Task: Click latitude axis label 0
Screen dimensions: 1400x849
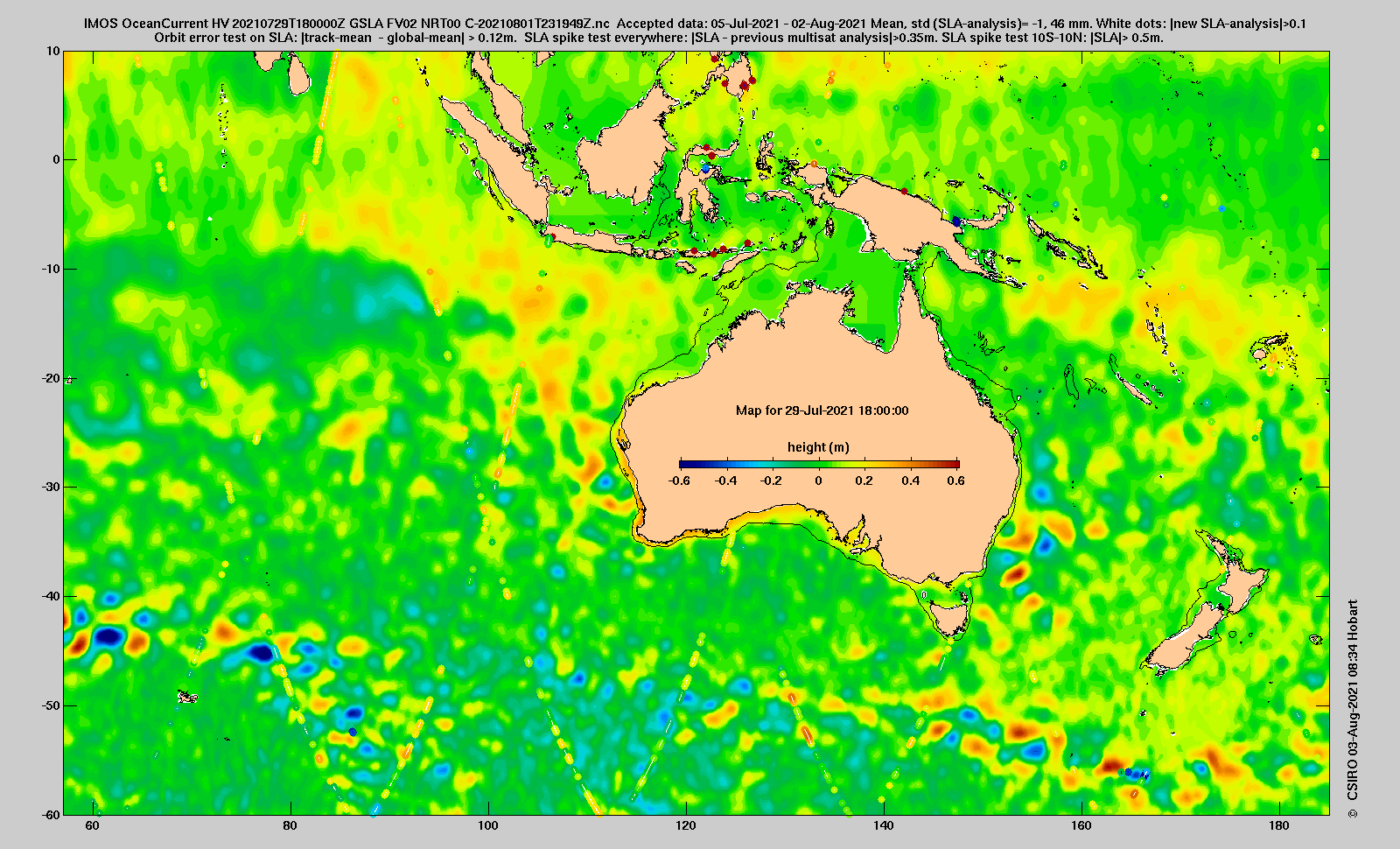Action: (x=57, y=159)
